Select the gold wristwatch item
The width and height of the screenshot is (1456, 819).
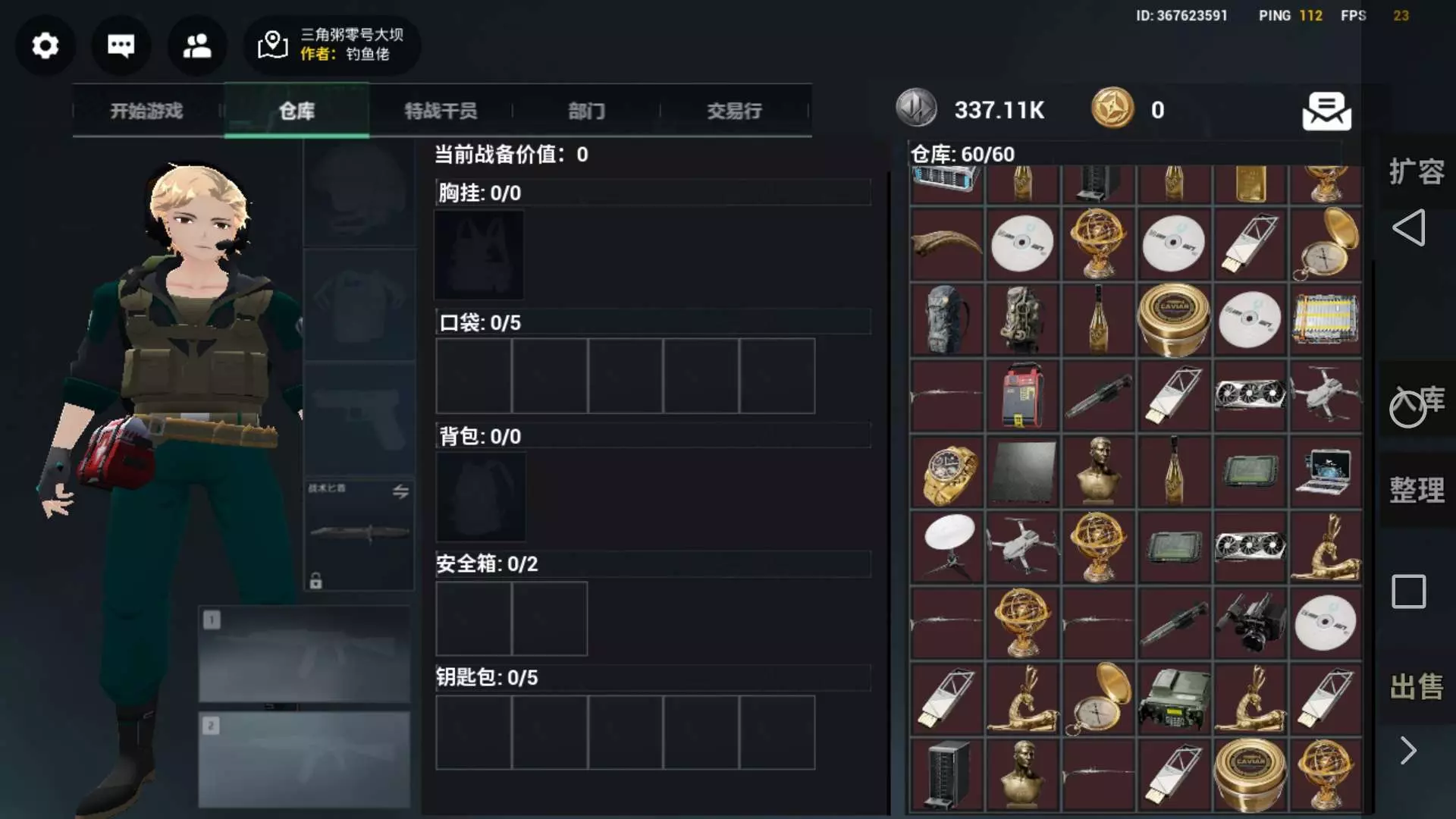pyautogui.click(x=947, y=472)
